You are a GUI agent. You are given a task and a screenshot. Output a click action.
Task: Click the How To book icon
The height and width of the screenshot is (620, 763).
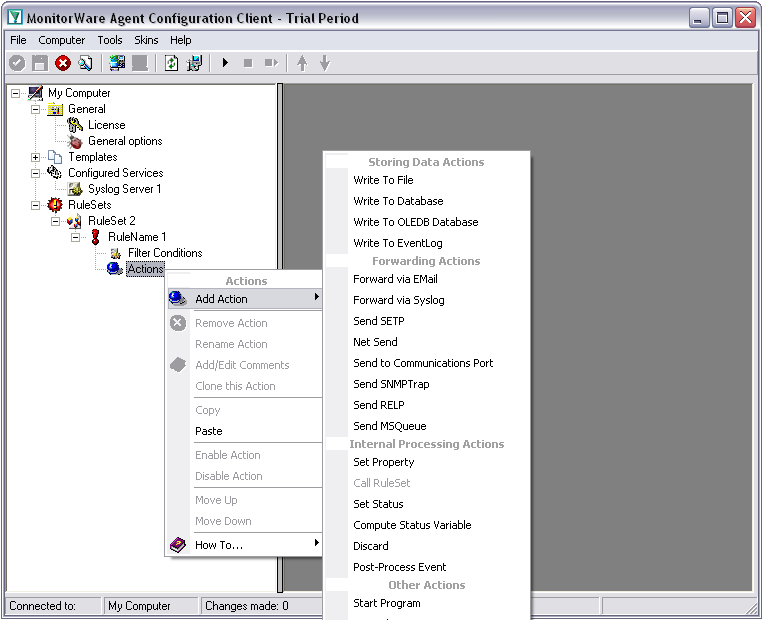click(178, 545)
